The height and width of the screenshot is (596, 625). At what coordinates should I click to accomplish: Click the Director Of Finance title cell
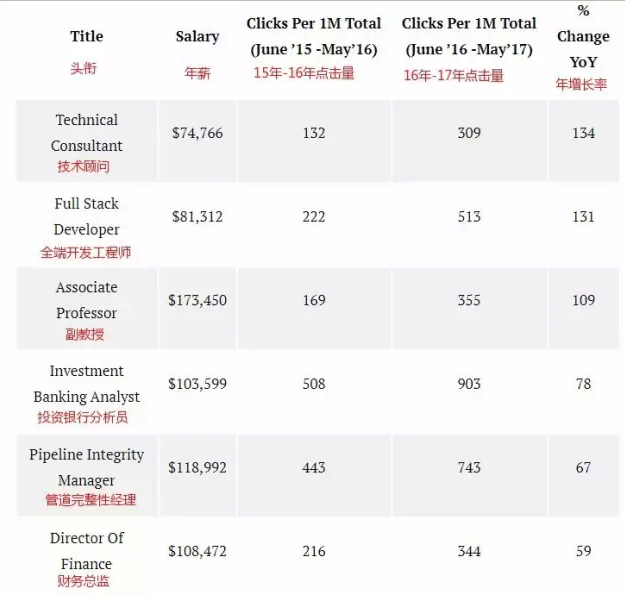click(86, 551)
